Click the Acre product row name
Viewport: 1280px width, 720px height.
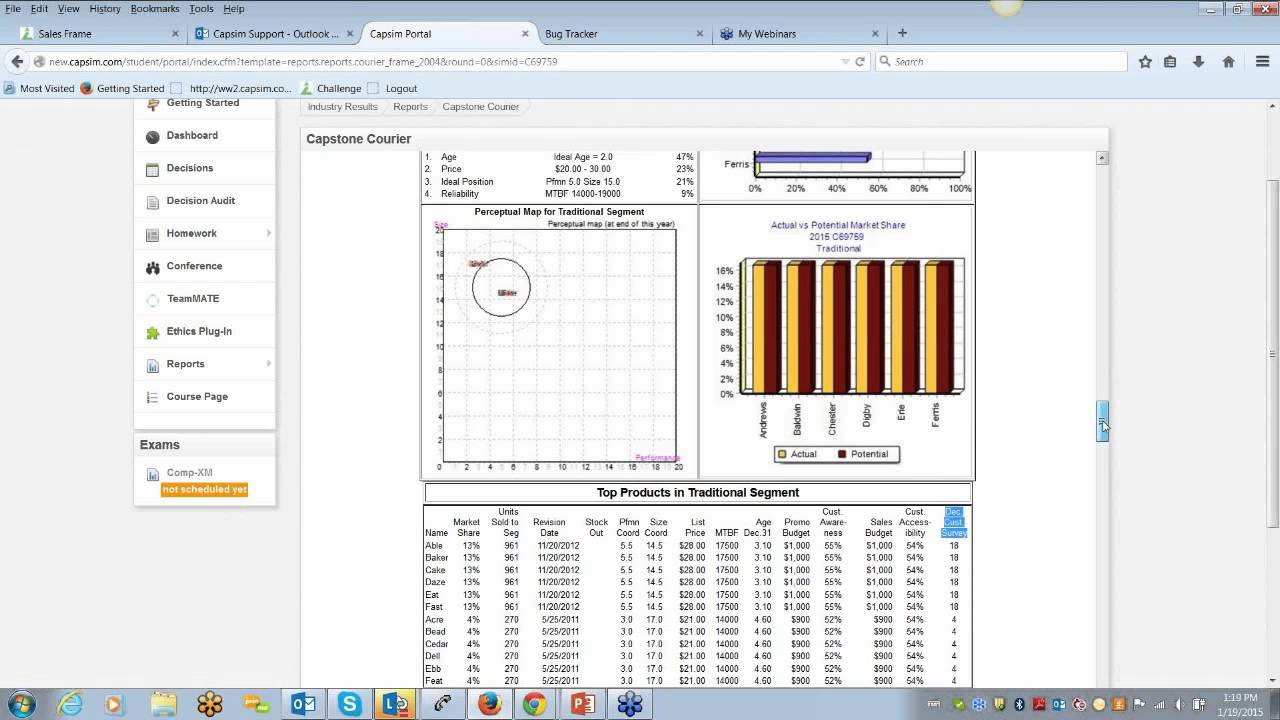434,620
